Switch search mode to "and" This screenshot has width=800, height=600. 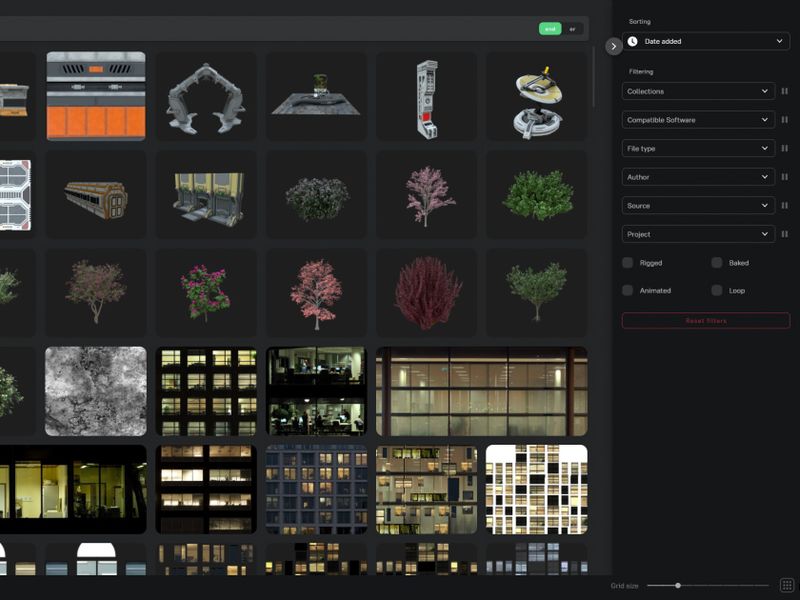[550, 29]
